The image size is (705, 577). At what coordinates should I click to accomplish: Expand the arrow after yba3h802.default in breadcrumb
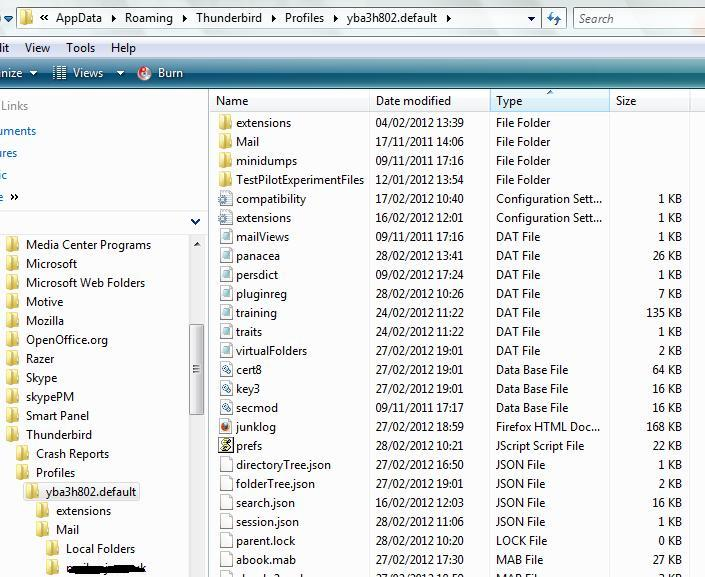[448, 18]
